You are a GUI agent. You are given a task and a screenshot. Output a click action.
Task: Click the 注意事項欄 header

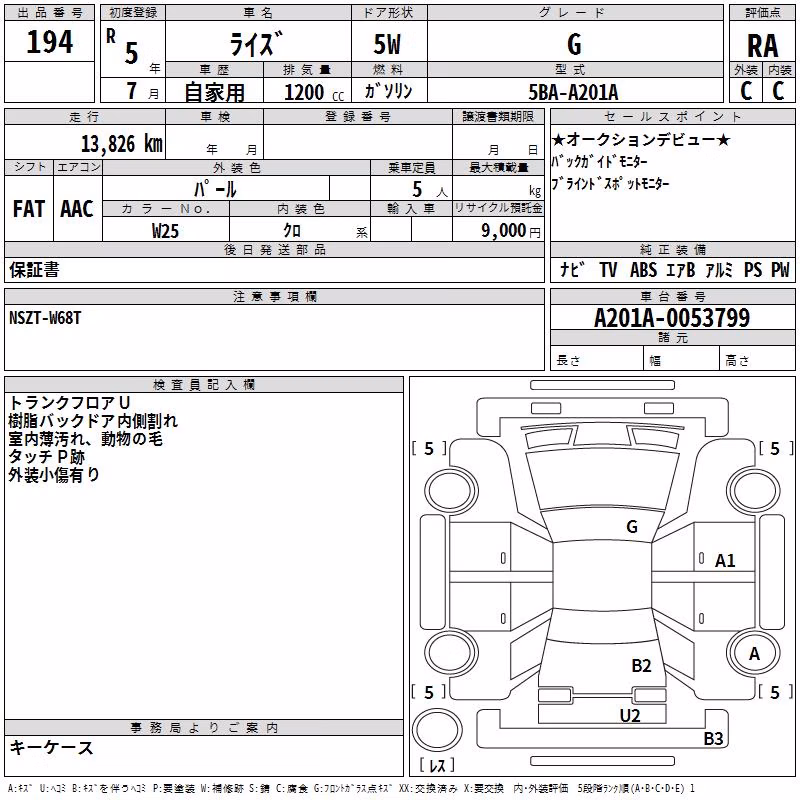click(x=274, y=296)
